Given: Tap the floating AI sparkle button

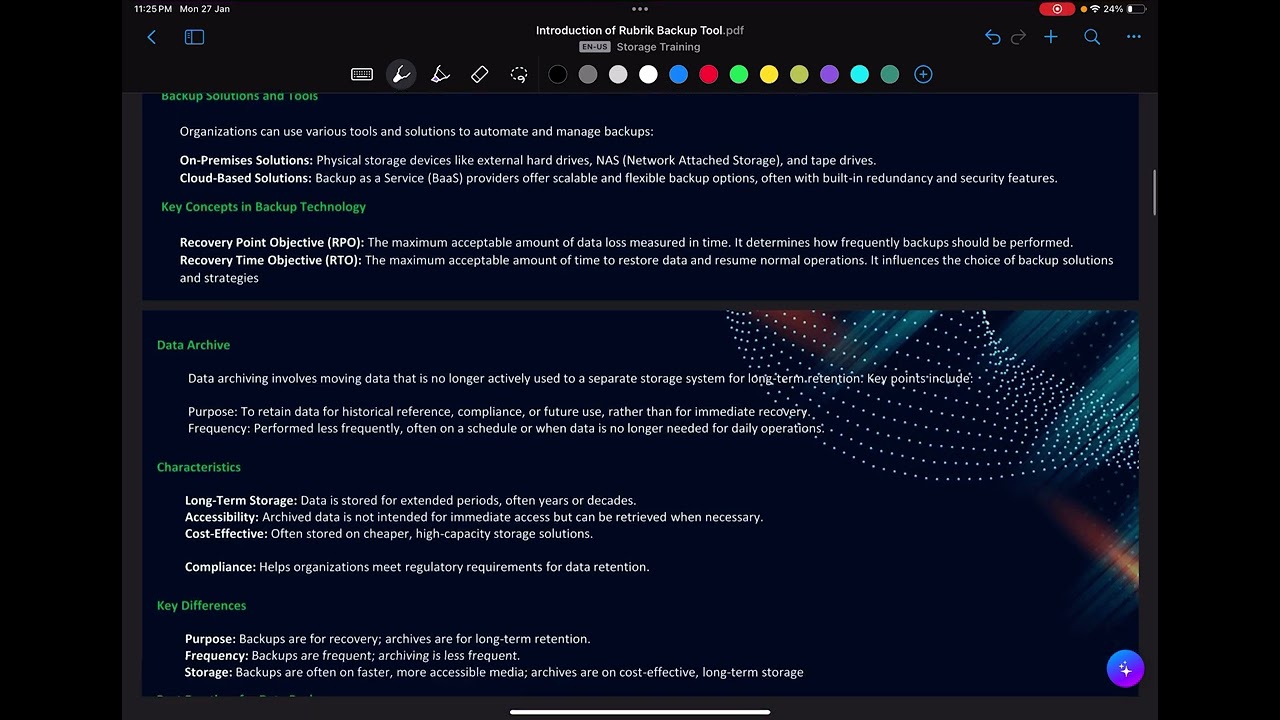Looking at the screenshot, I should [x=1125, y=669].
